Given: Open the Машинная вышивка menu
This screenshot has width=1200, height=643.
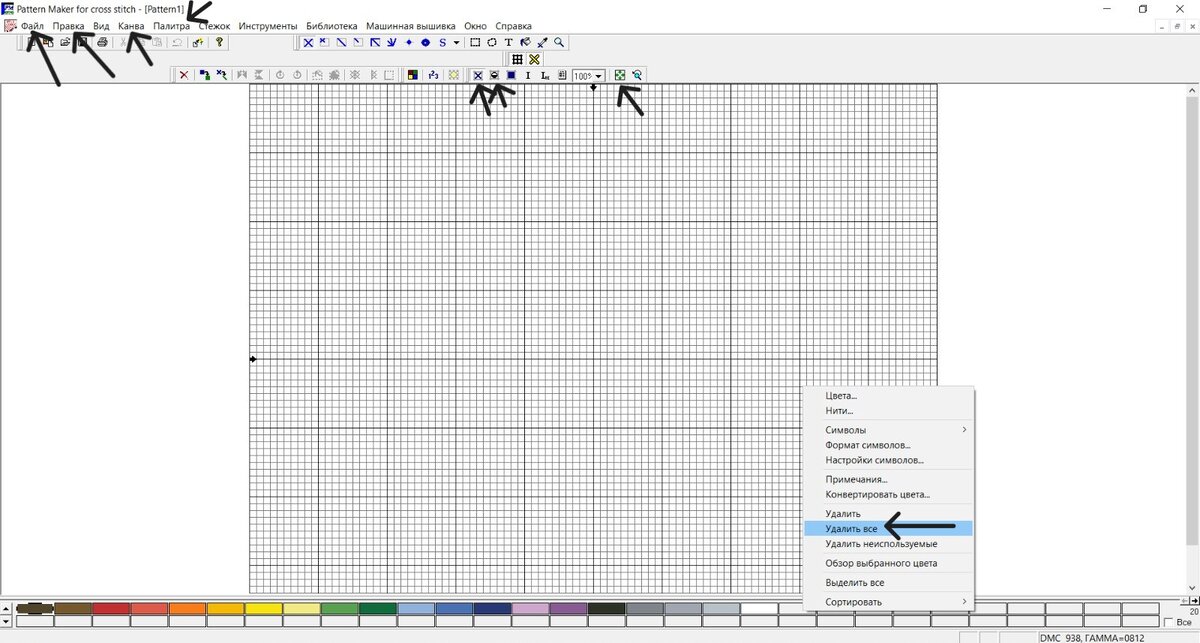Looking at the screenshot, I should (x=411, y=26).
